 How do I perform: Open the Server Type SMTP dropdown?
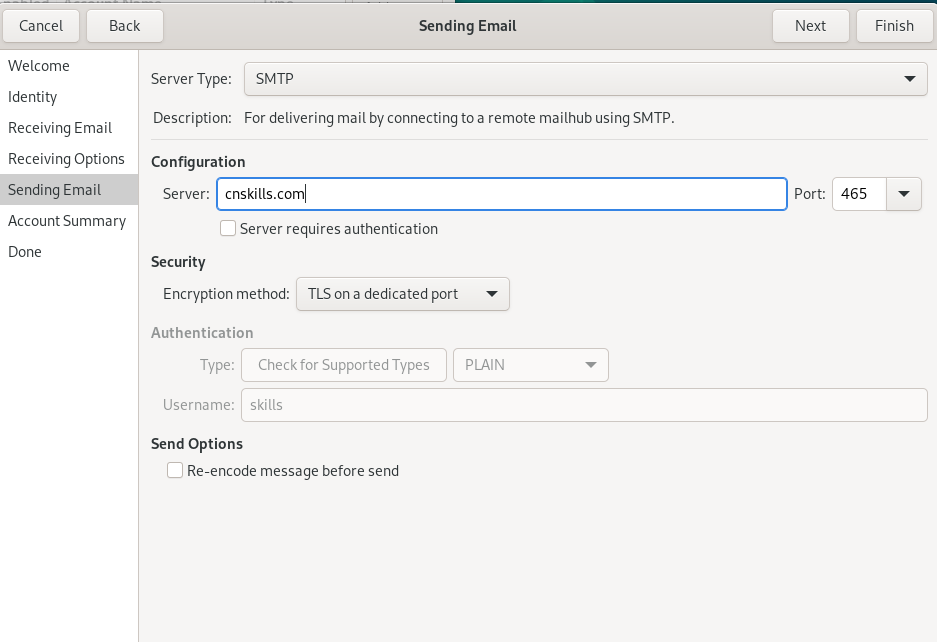[586, 79]
